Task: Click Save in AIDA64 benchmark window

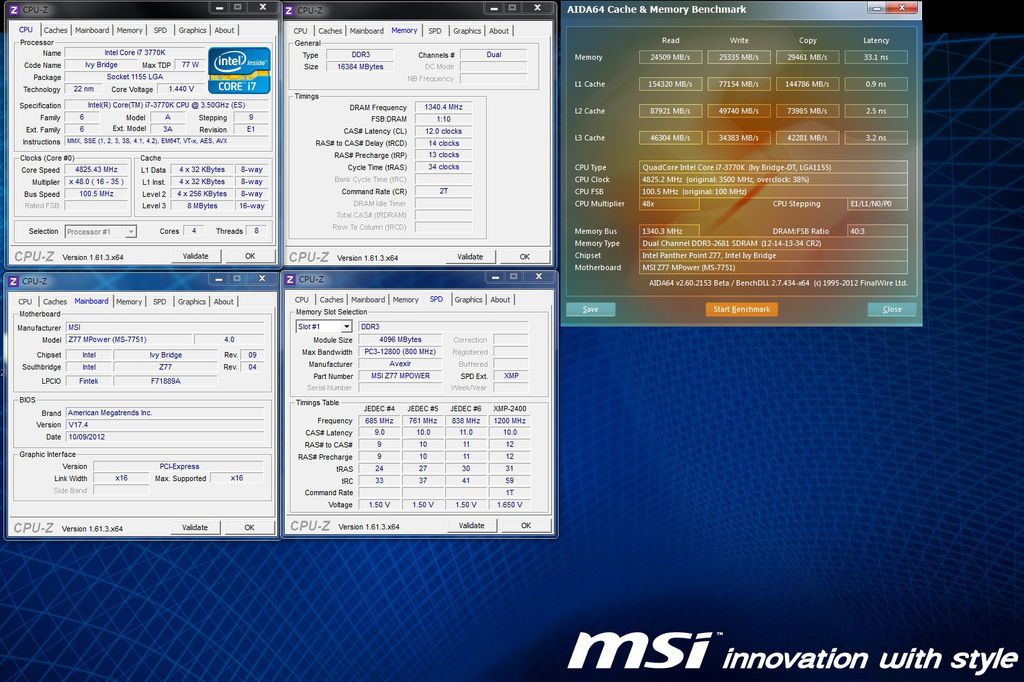Action: [x=590, y=310]
